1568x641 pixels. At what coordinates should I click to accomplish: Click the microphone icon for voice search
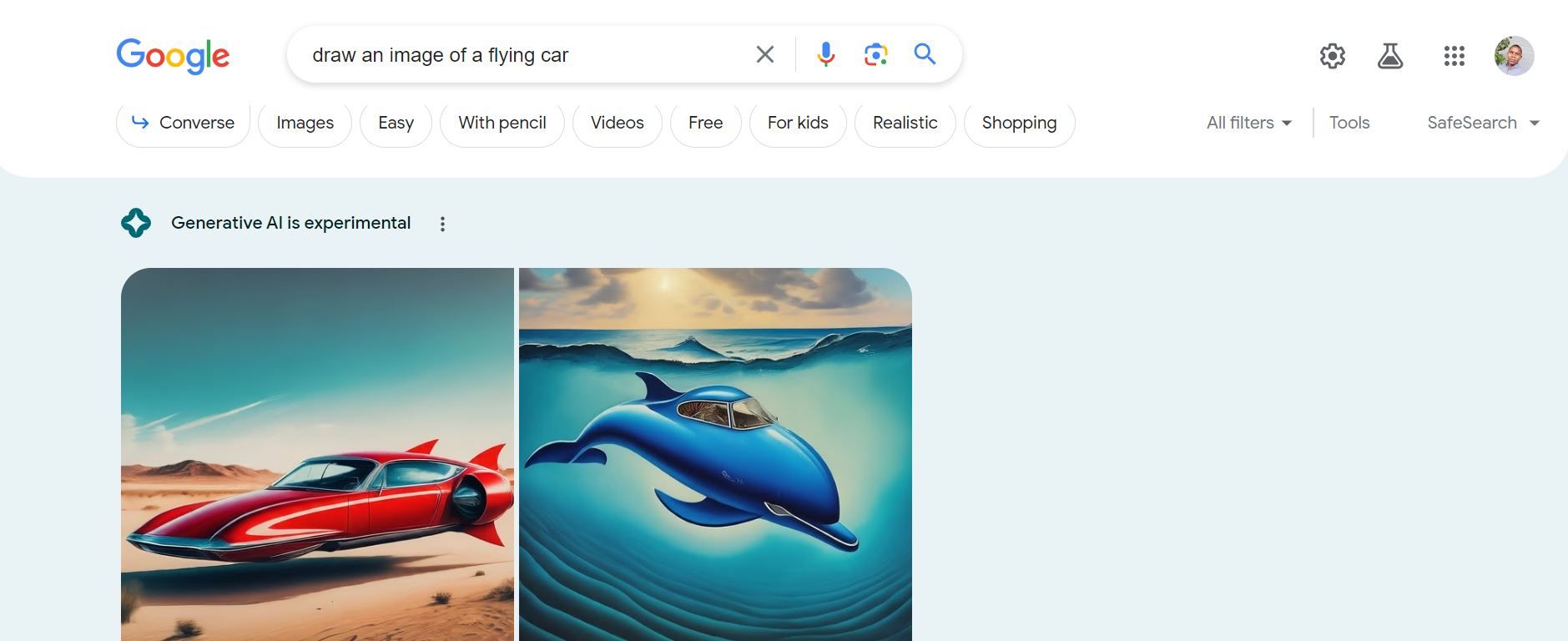[x=824, y=53]
